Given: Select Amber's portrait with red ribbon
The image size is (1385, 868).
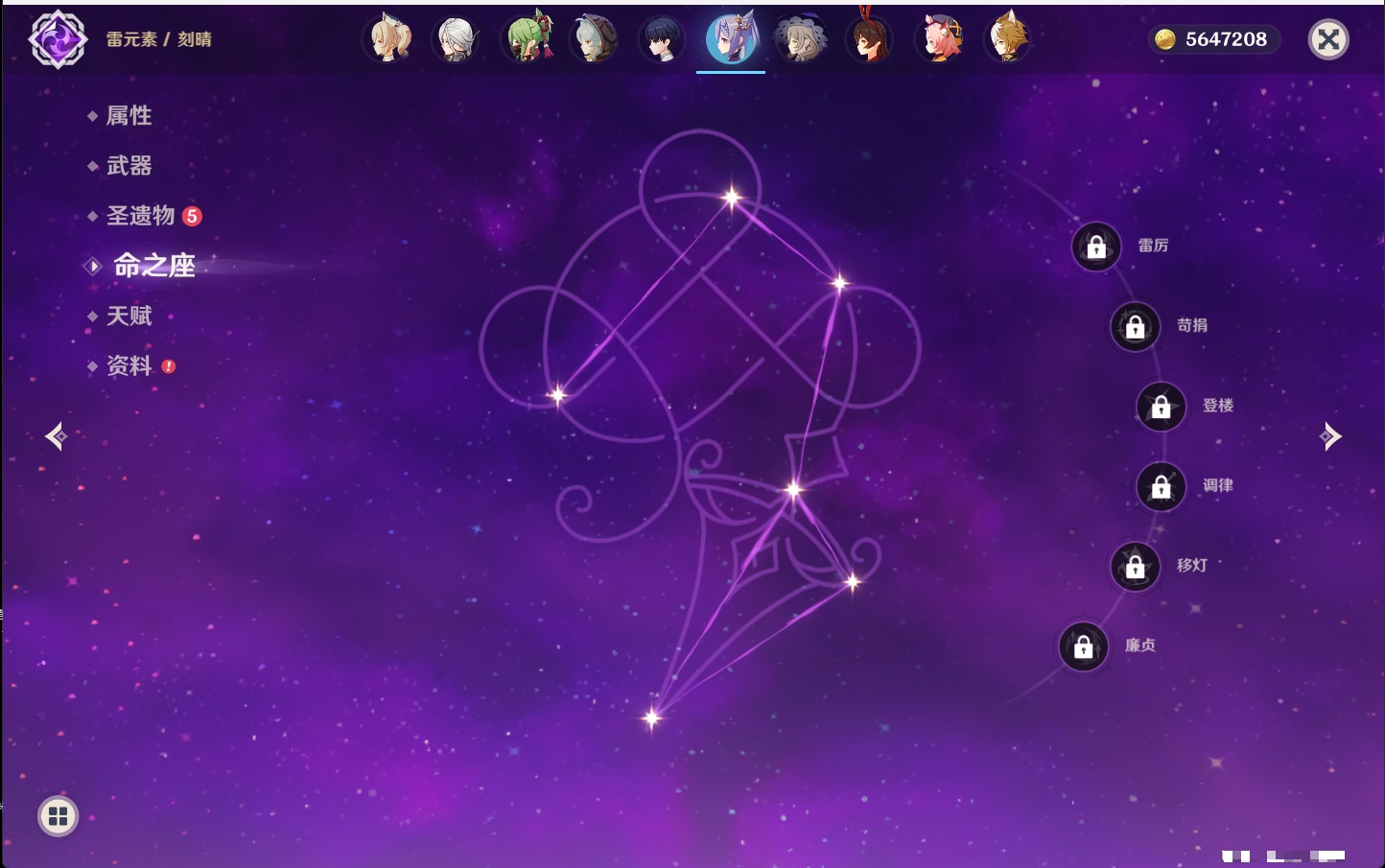Looking at the screenshot, I should pos(869,39).
